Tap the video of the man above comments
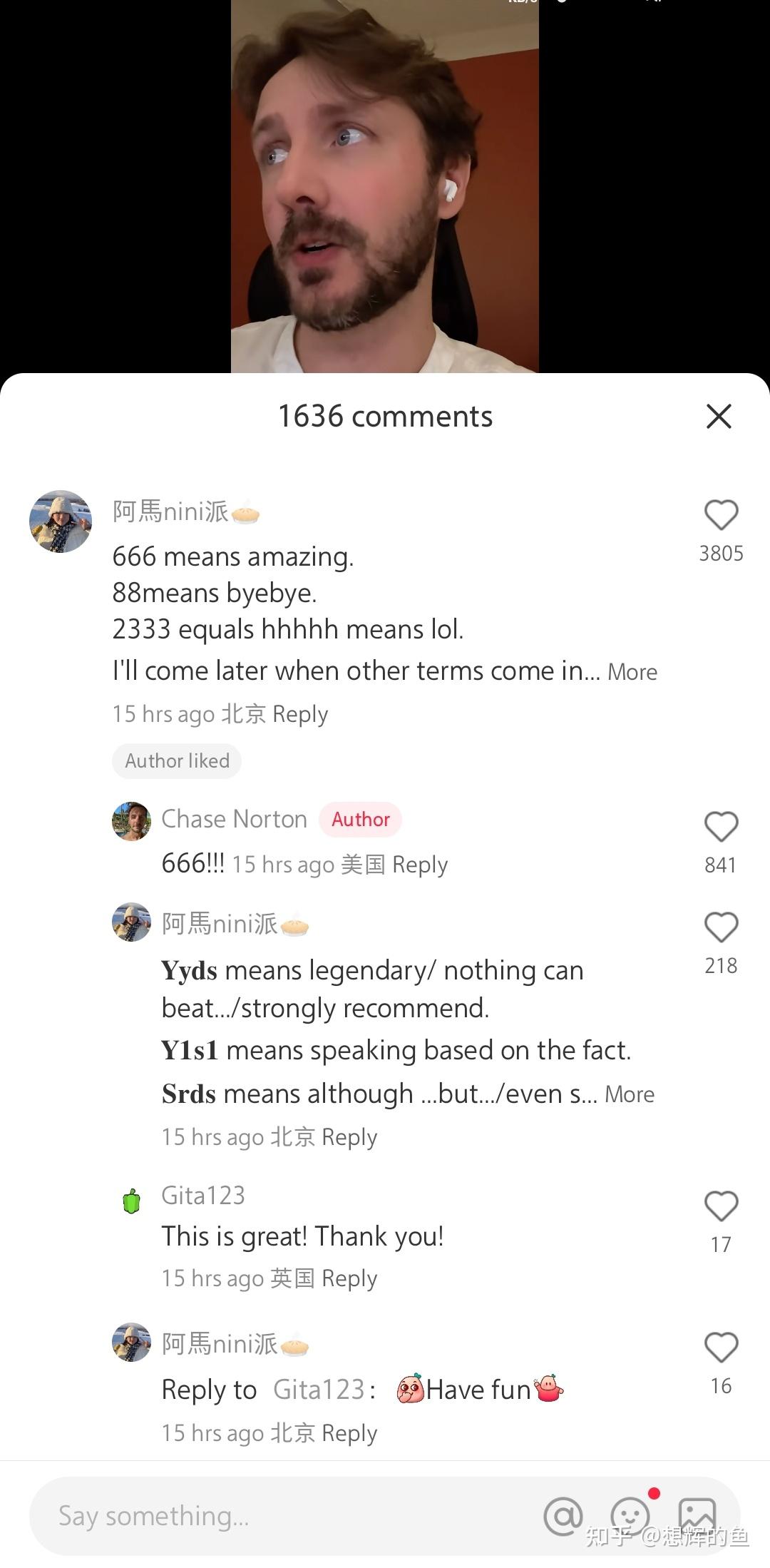770x1568 pixels. pyautogui.click(x=385, y=186)
